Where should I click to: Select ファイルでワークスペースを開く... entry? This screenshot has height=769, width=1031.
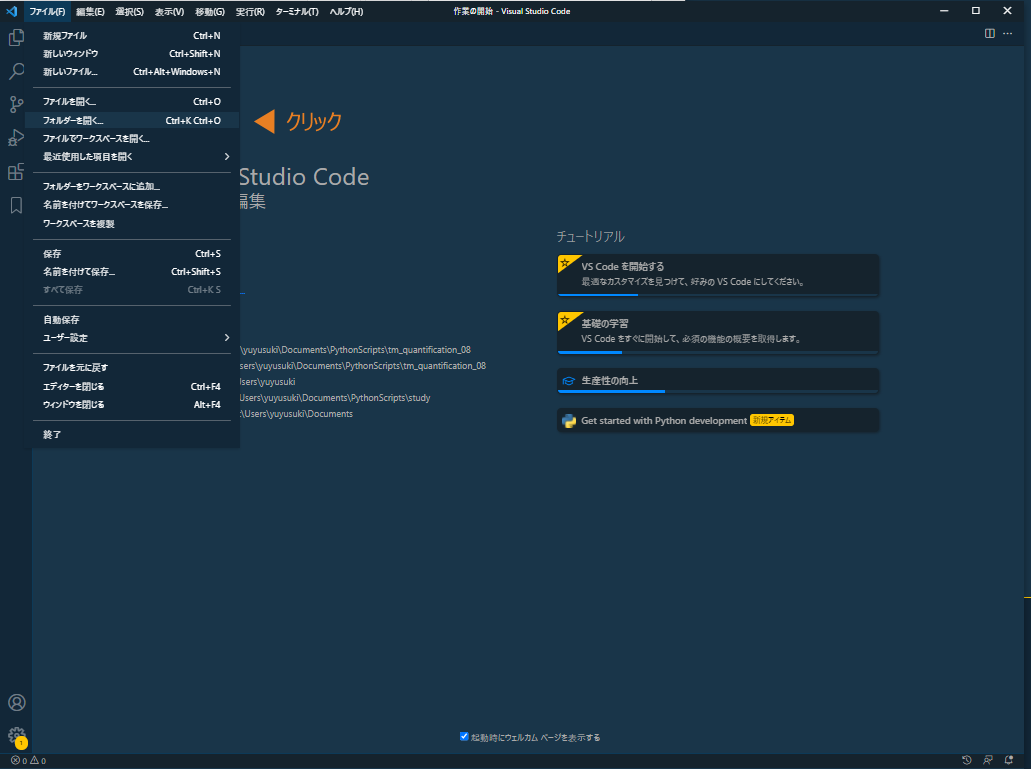point(132,139)
